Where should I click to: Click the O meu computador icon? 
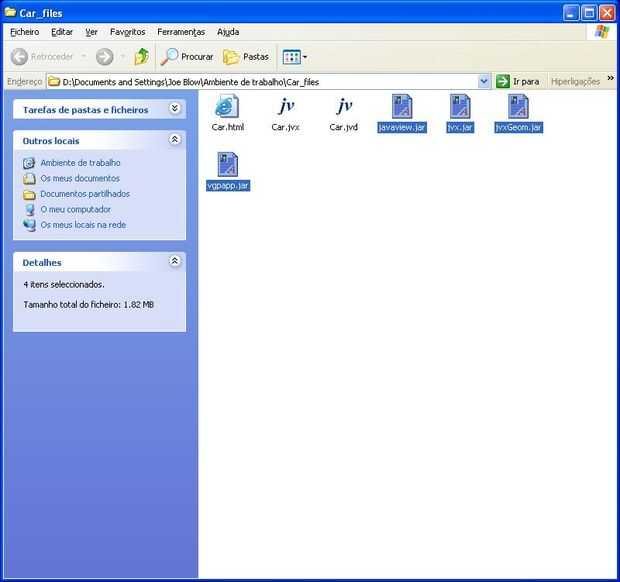[29, 210]
